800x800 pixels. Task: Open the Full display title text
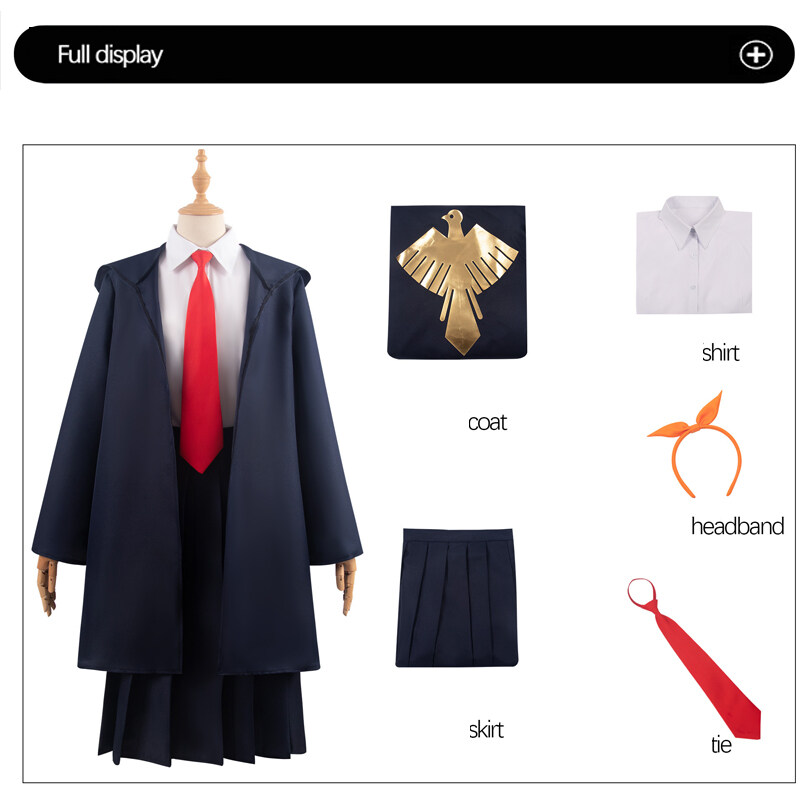point(110,55)
